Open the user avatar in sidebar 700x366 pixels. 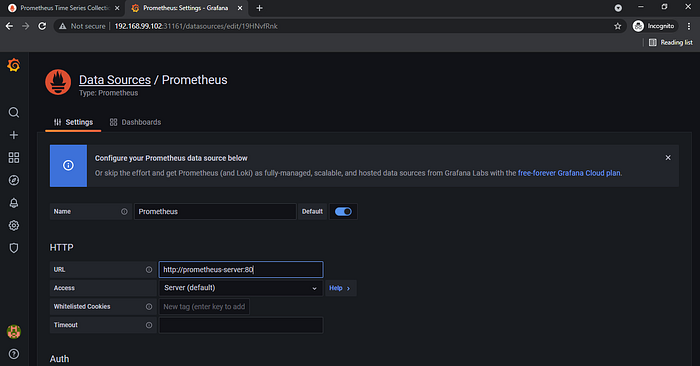coord(14,332)
